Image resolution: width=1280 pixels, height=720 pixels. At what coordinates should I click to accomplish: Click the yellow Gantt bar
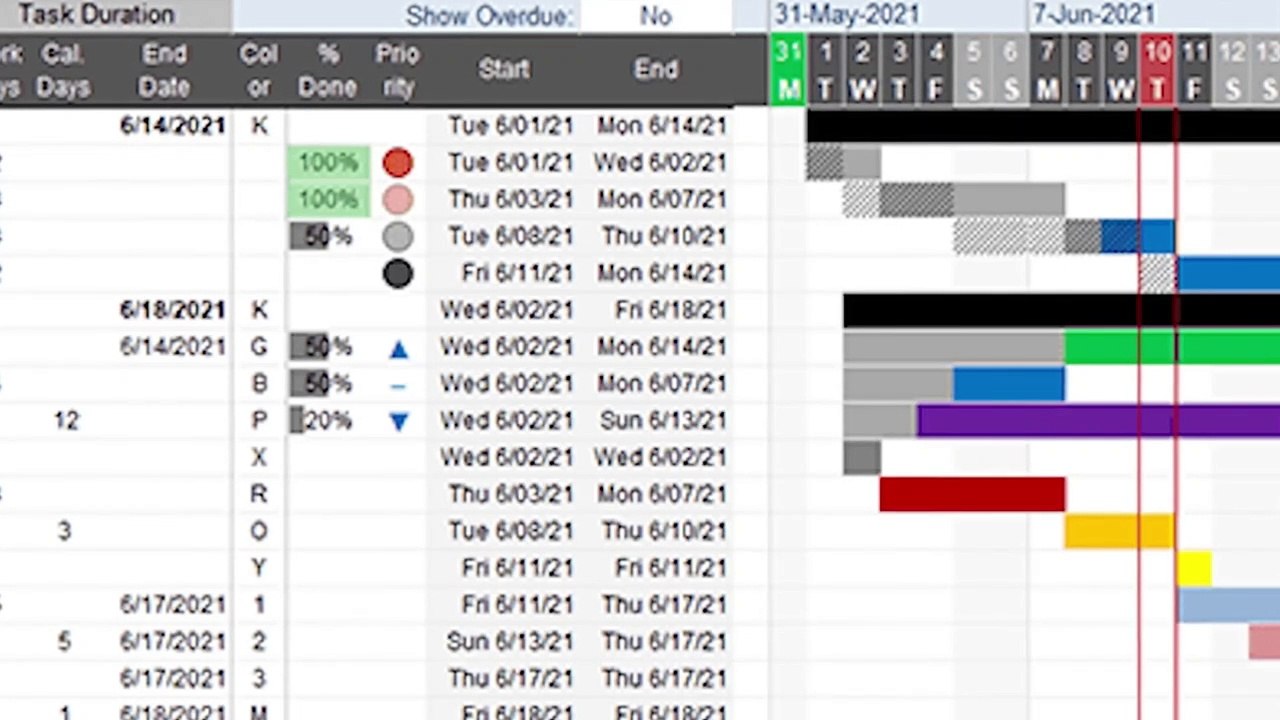pyautogui.click(x=1194, y=568)
